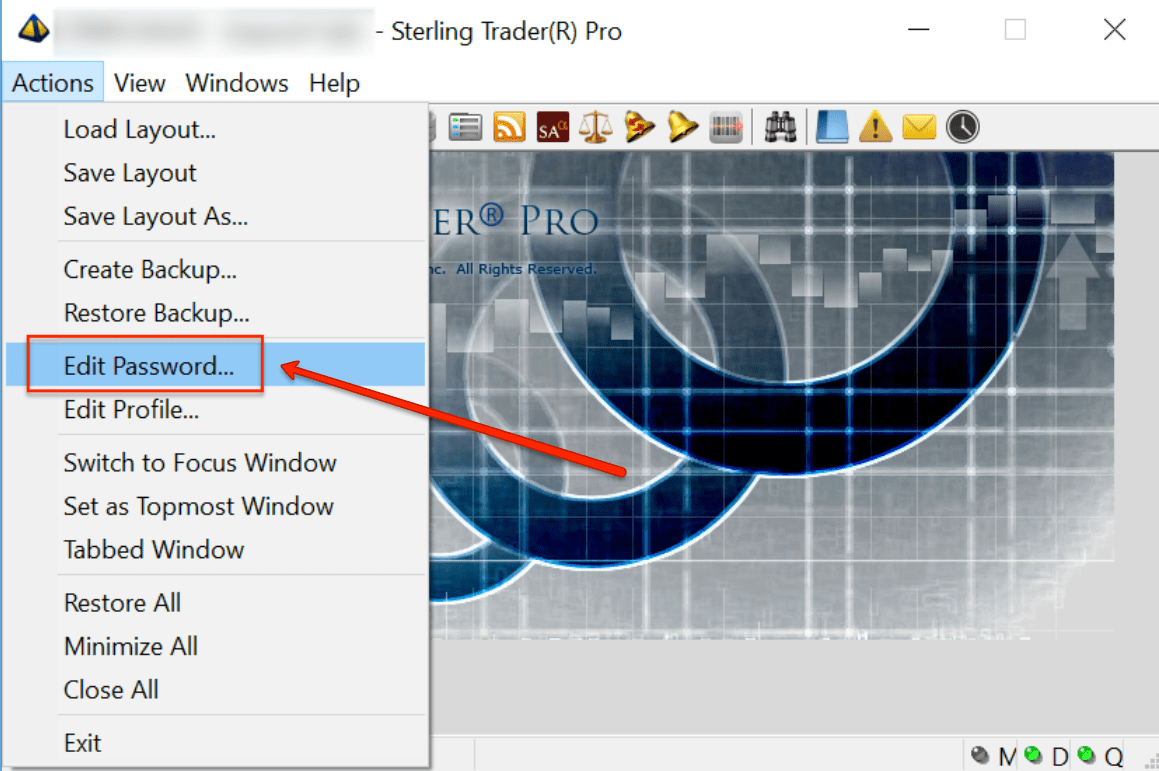
Task: Select the Save Layout menu entry
Action: 216,173
